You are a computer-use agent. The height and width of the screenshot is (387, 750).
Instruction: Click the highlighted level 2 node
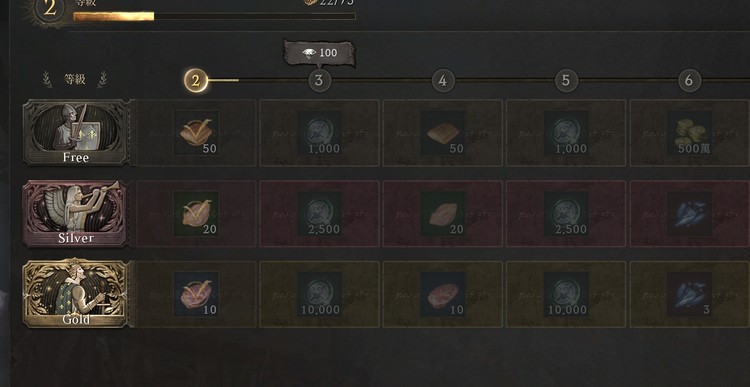(x=196, y=81)
